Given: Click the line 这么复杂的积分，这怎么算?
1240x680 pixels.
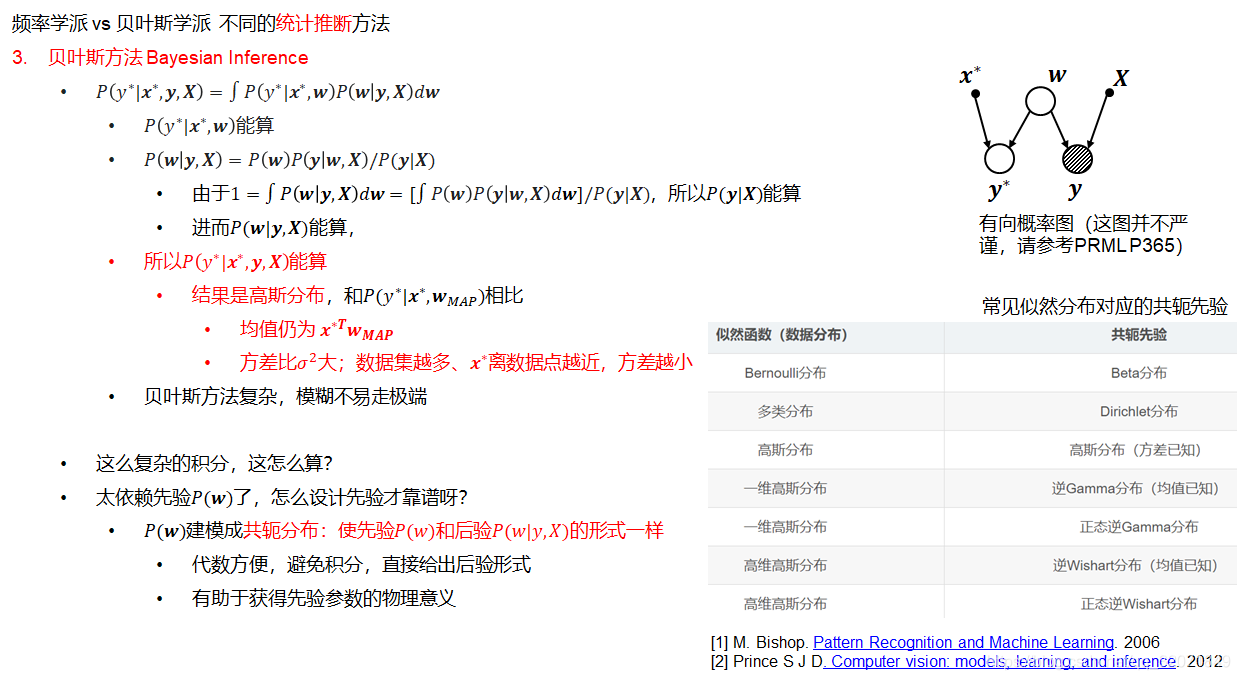Looking at the screenshot, I should coord(214,464).
